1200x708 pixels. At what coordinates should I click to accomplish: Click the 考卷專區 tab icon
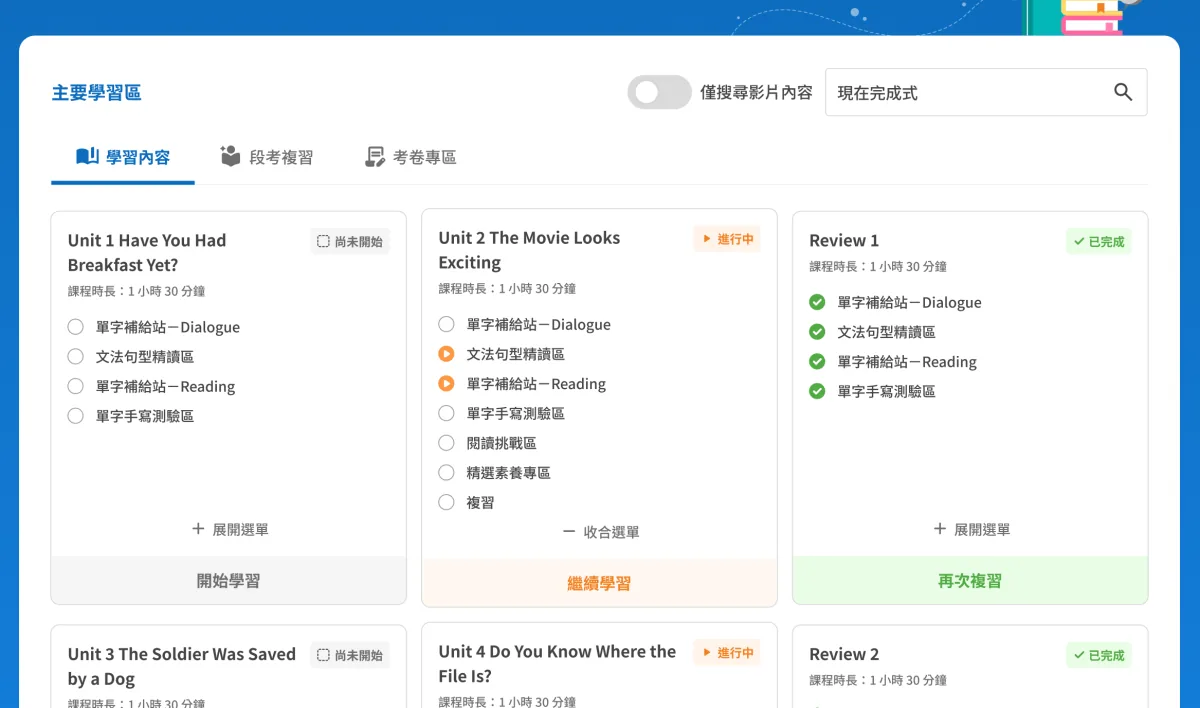click(374, 157)
